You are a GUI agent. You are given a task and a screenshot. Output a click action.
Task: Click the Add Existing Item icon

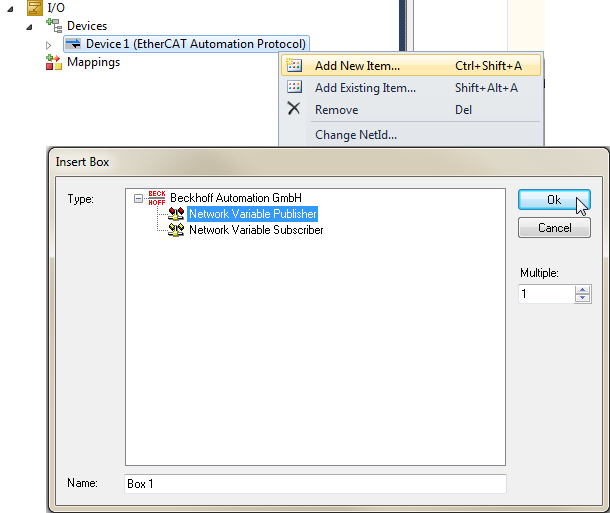pyautogui.click(x=294, y=87)
